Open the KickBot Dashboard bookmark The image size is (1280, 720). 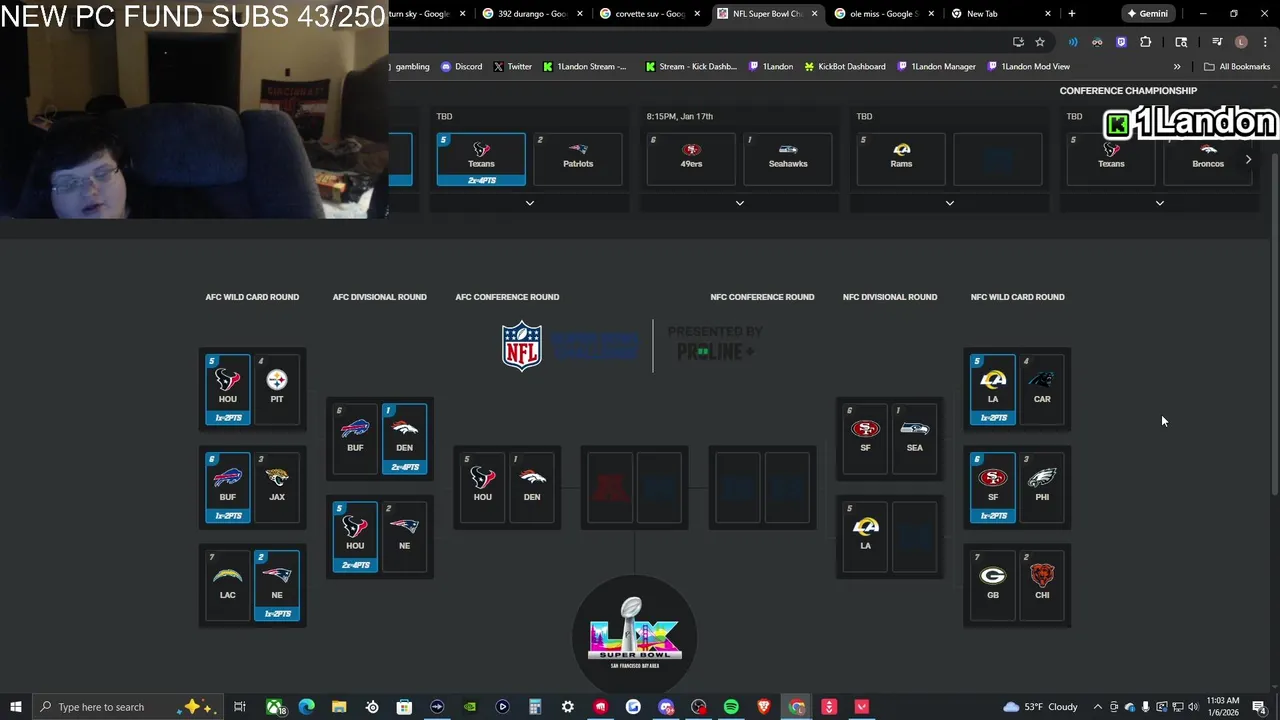845,67
